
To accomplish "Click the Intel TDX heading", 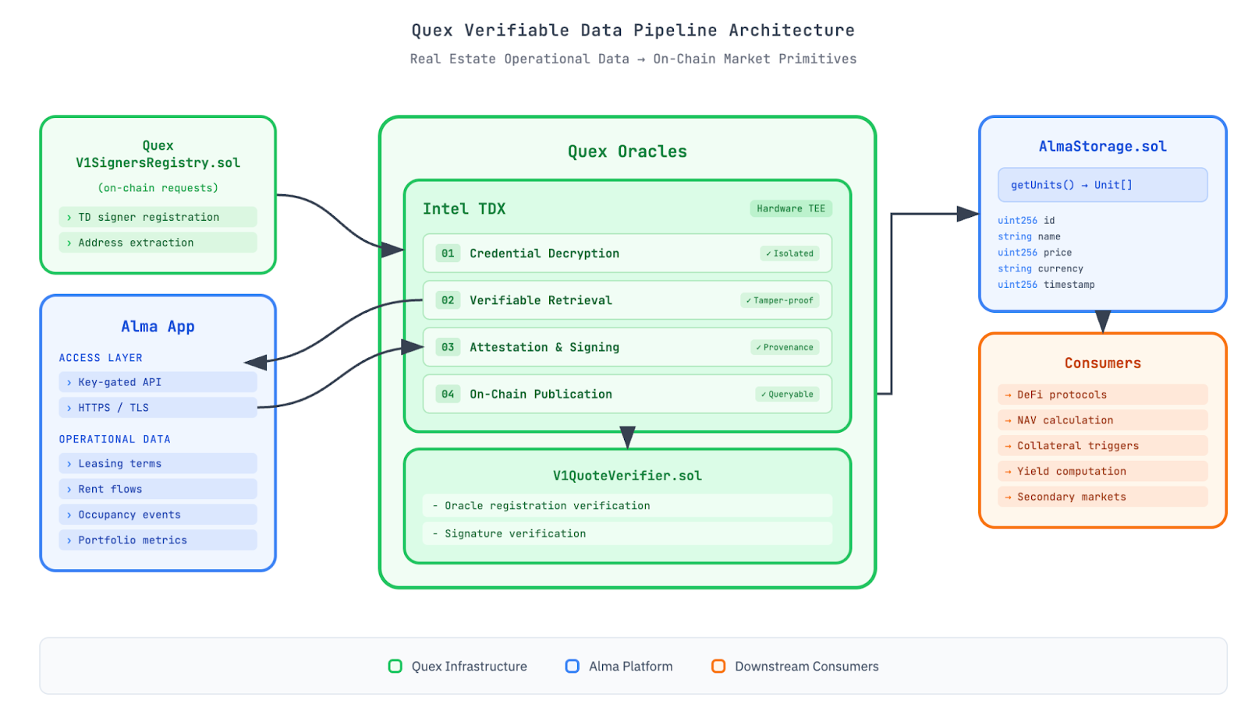I will tap(464, 209).
